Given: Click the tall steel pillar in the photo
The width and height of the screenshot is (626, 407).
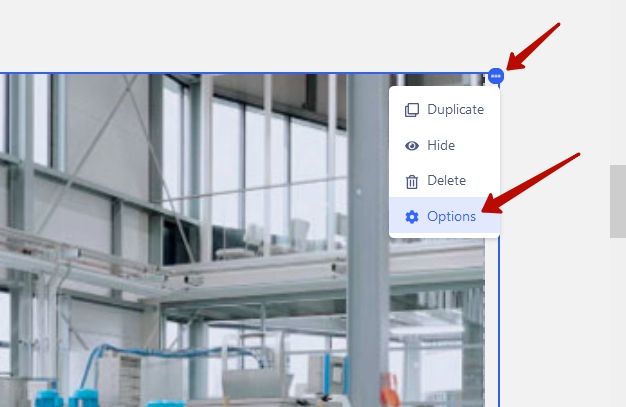Looking at the screenshot, I should tap(368, 240).
